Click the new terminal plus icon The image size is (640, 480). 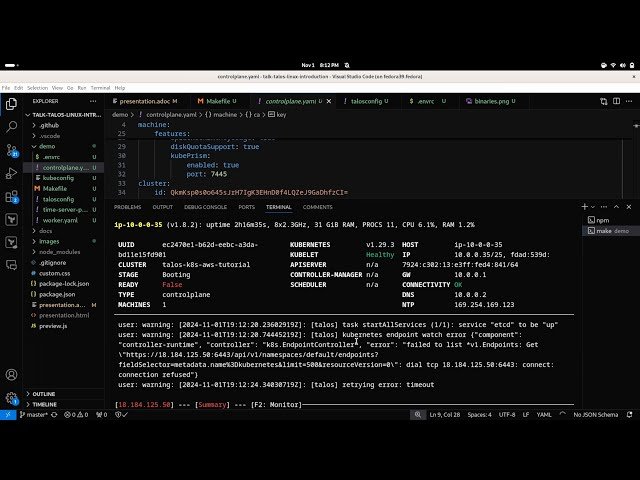tap(584, 206)
